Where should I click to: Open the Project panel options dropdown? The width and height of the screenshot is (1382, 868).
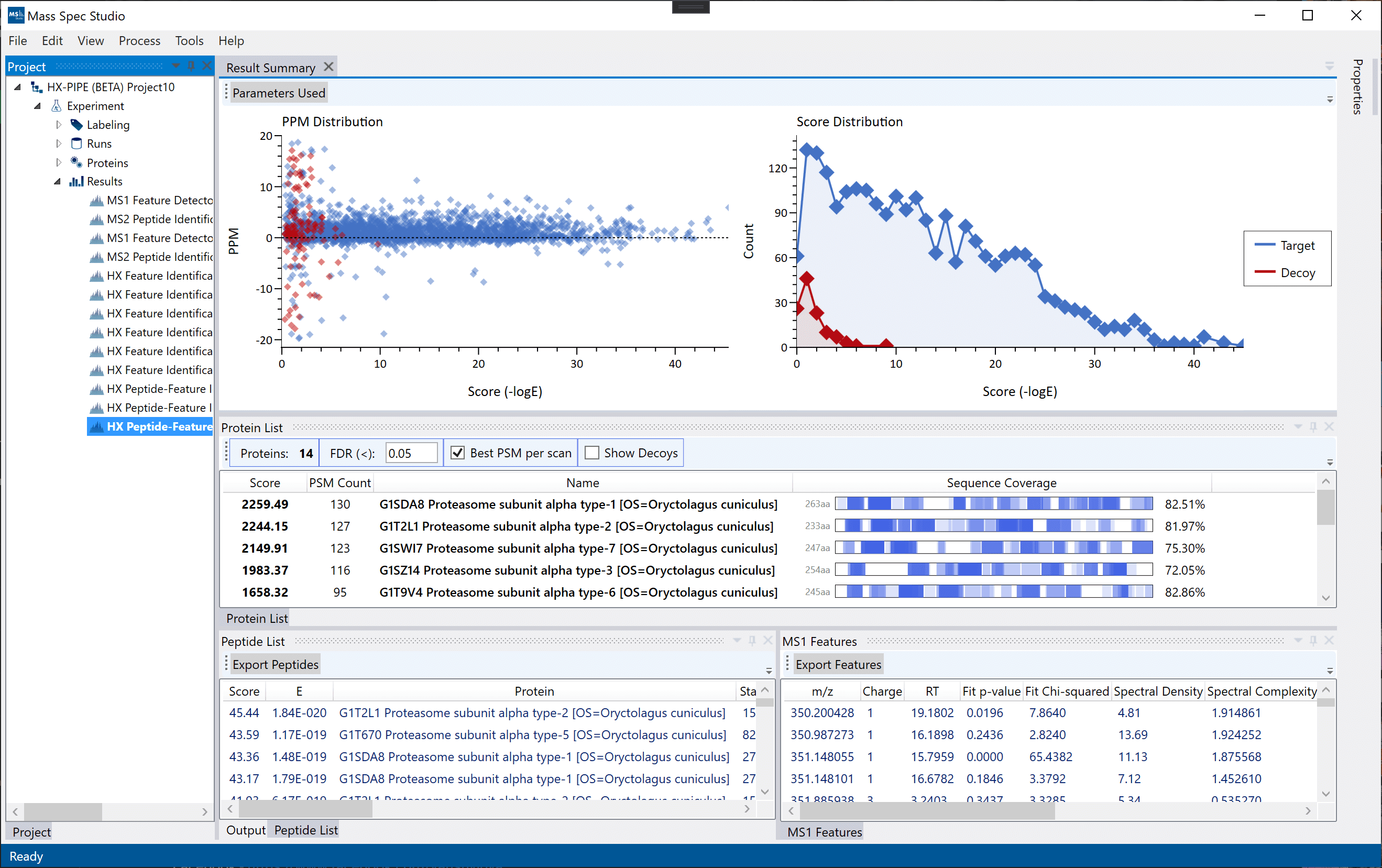(176, 66)
